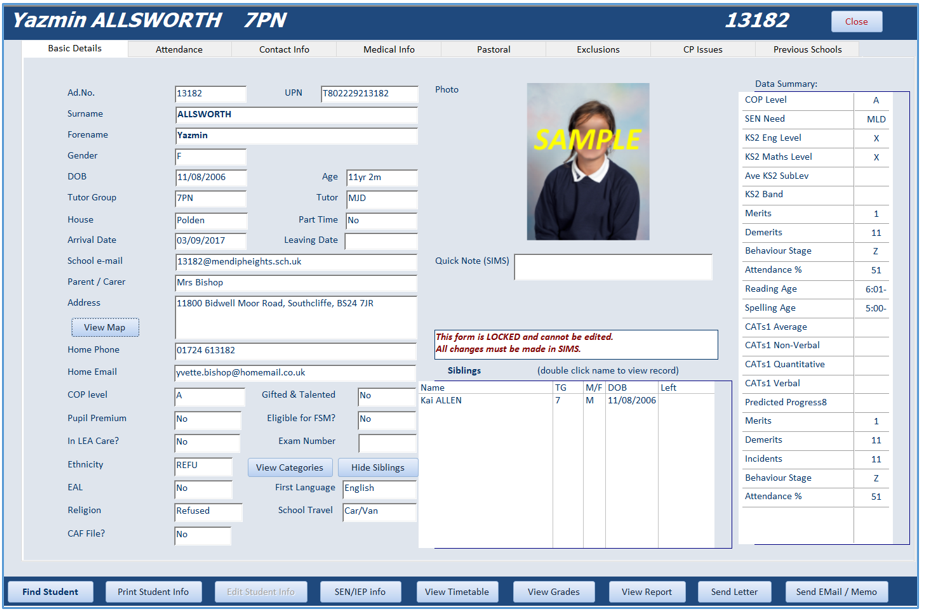The image size is (926, 612).
Task: Click the SEN Need value MLD
Action: pyautogui.click(x=876, y=119)
